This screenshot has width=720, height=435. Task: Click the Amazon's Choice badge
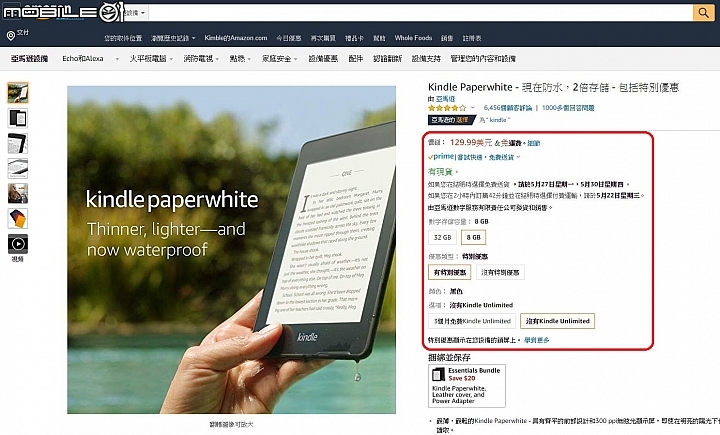(451, 120)
